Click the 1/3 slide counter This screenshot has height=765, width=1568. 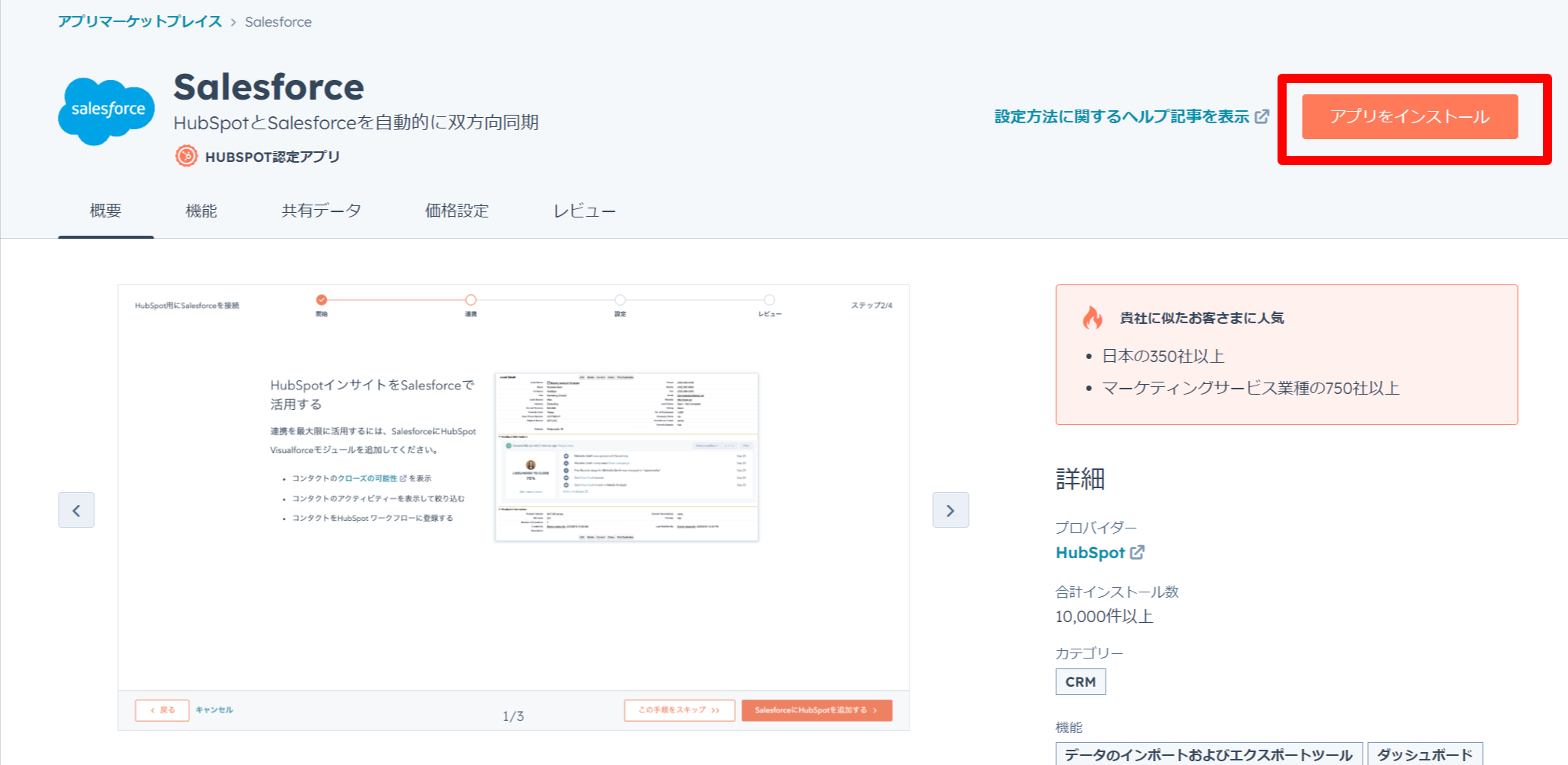[x=513, y=716]
